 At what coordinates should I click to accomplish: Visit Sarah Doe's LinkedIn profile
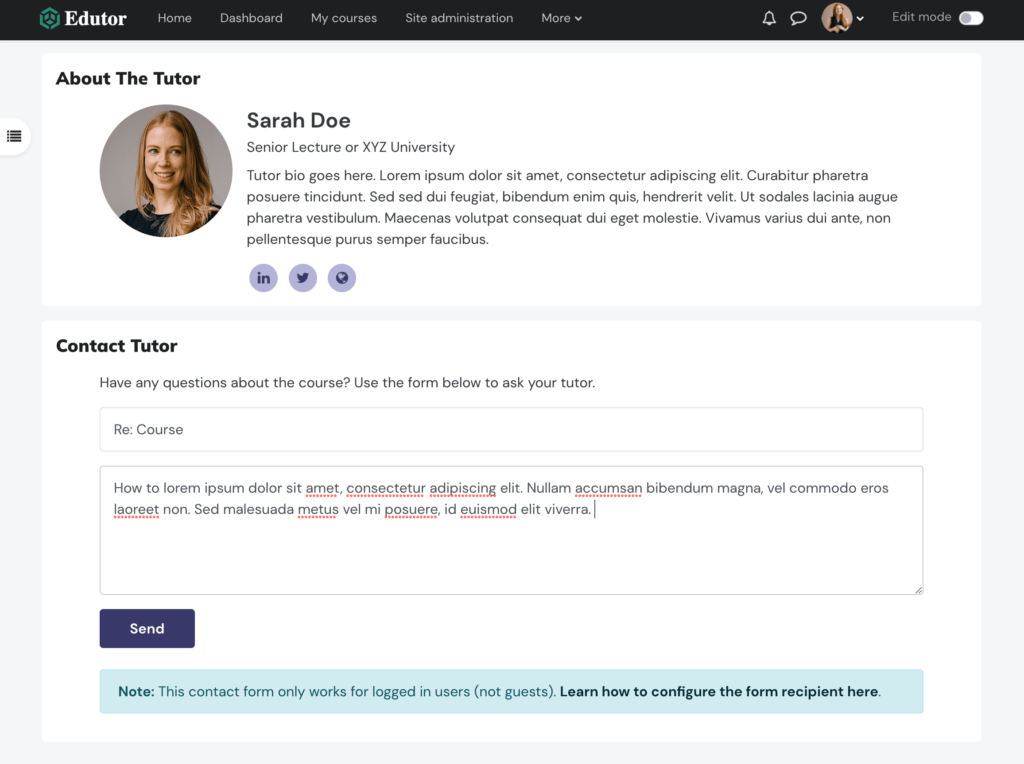point(263,277)
